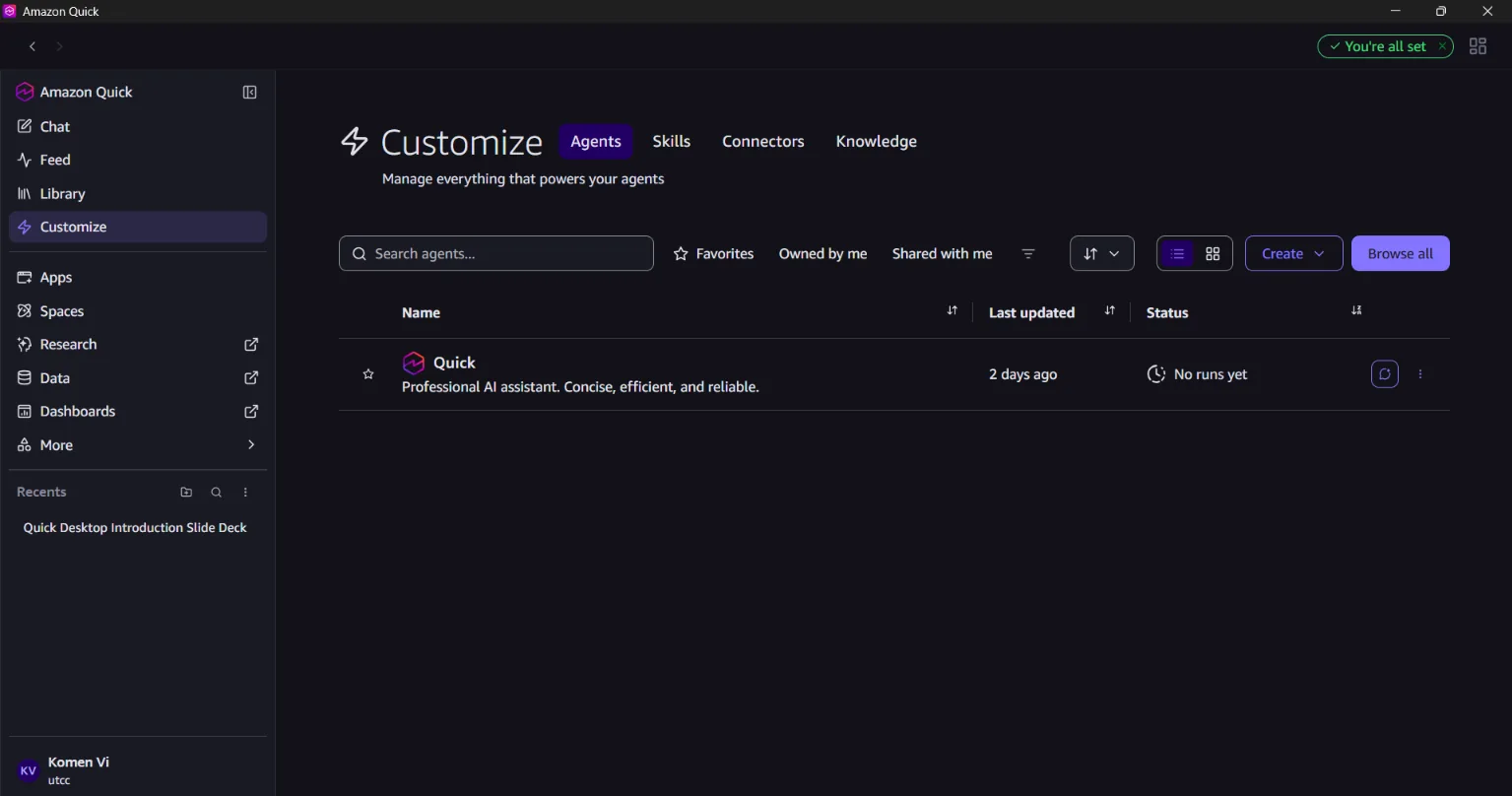Switch to the Skills tab

tap(671, 142)
